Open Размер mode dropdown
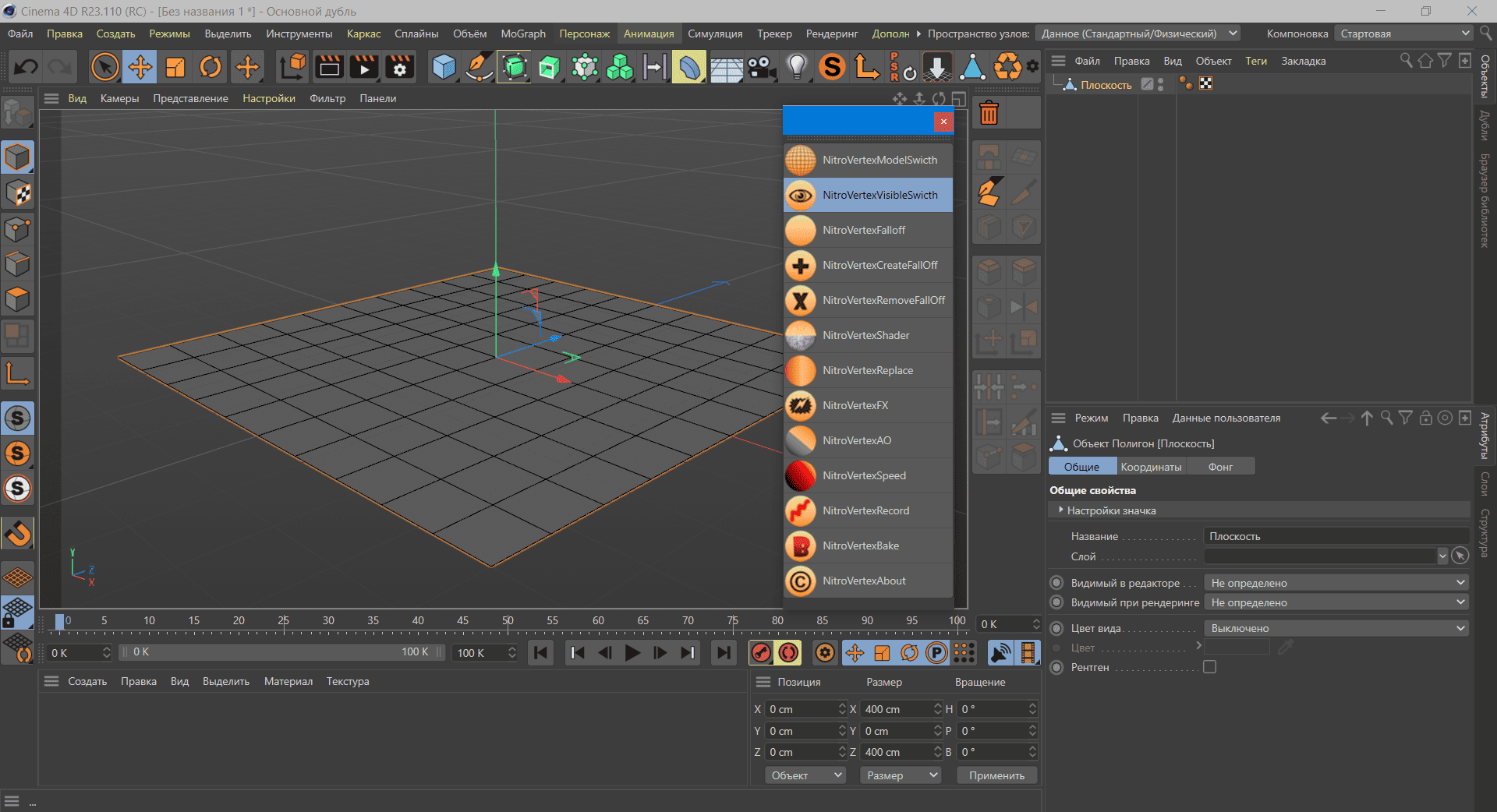This screenshot has height=812, width=1497. coord(901,775)
